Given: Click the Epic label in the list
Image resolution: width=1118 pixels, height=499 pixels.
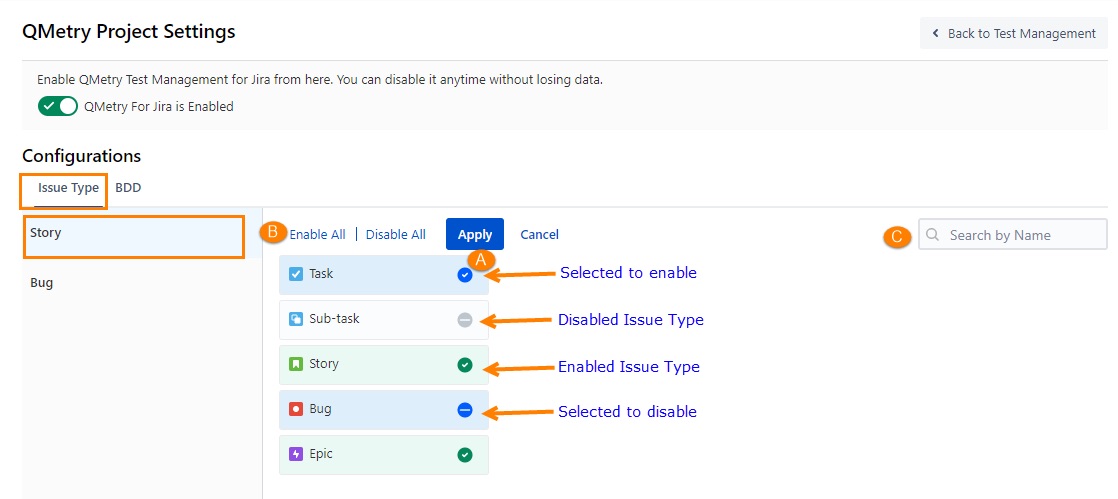Looking at the screenshot, I should tap(321, 454).
